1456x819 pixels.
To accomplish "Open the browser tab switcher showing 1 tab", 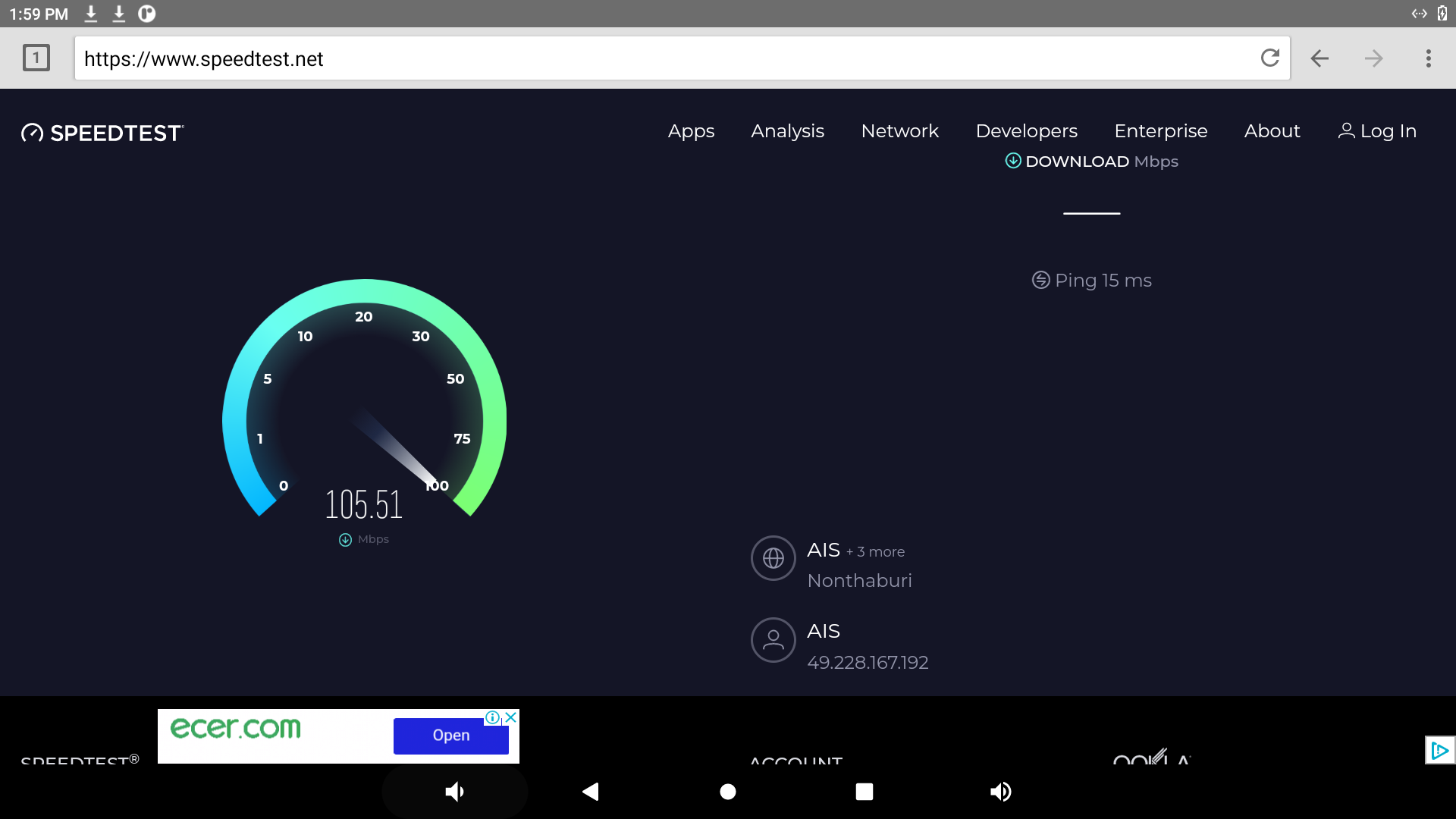I will pos(36,58).
